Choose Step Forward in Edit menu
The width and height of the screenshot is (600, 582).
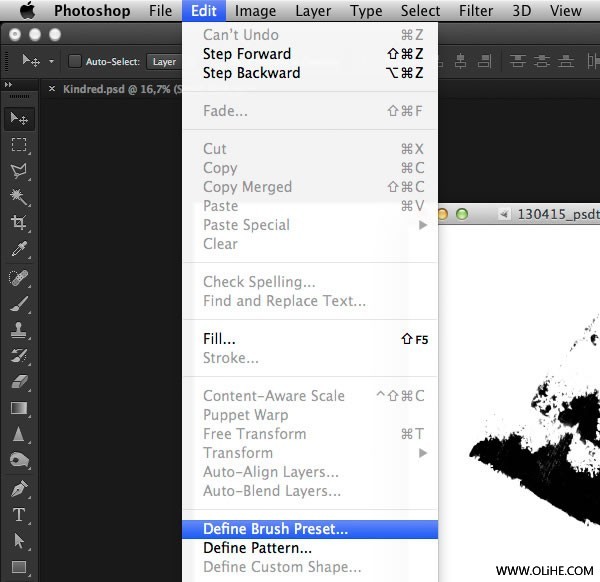pos(310,54)
